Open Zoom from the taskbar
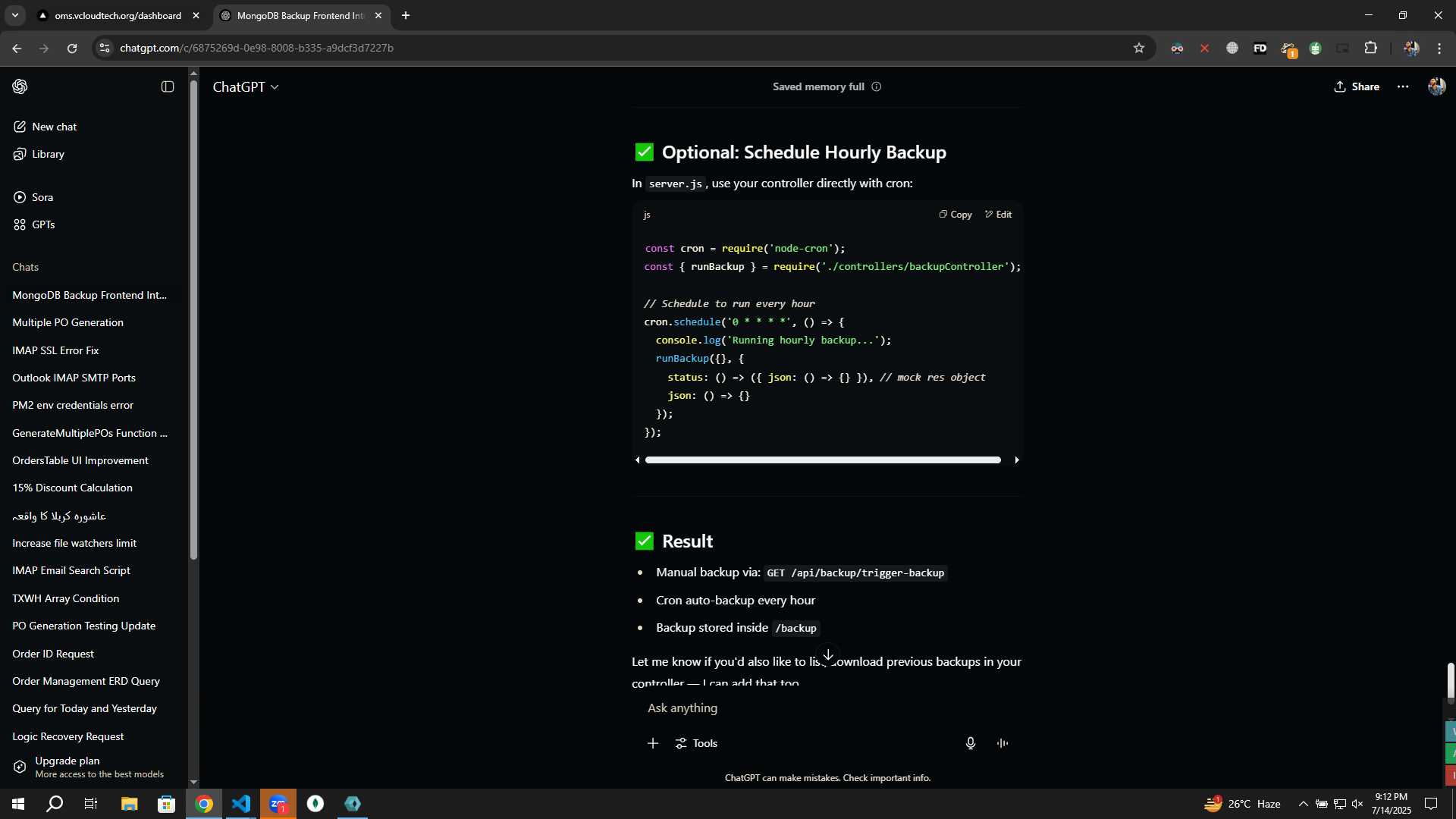Image resolution: width=1456 pixels, height=819 pixels. [278, 804]
